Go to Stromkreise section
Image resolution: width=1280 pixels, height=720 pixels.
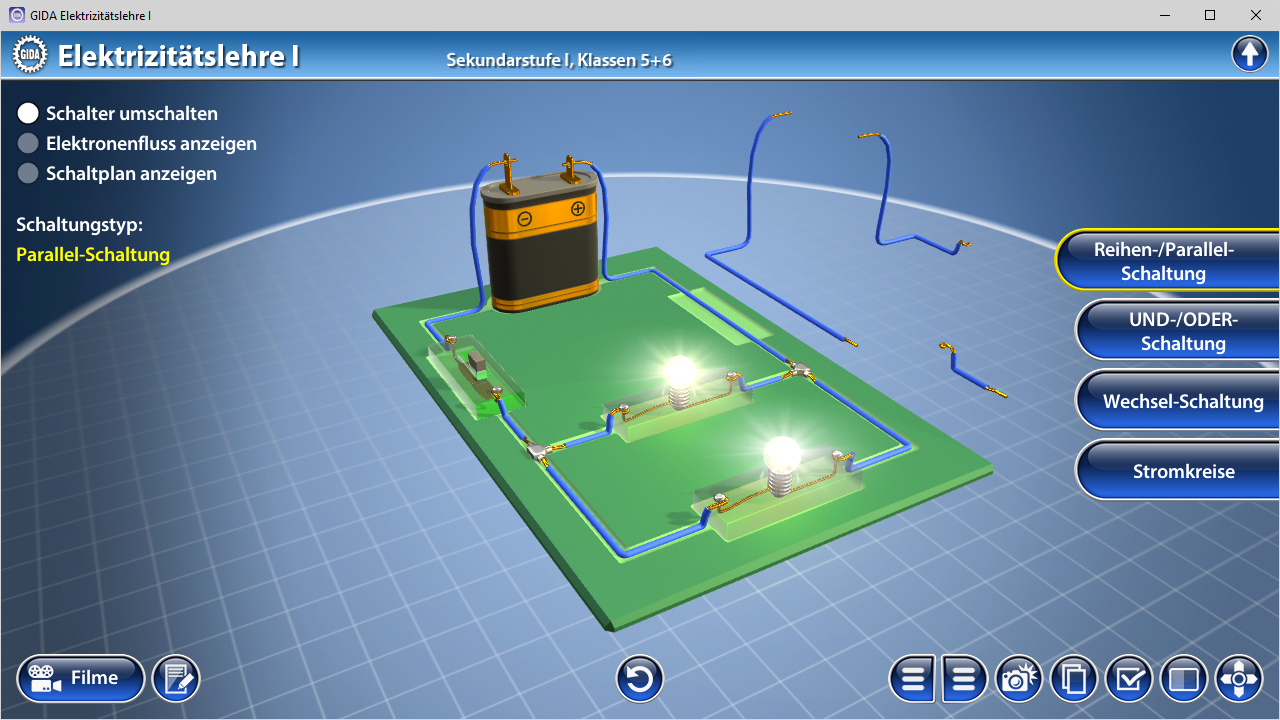[1182, 471]
